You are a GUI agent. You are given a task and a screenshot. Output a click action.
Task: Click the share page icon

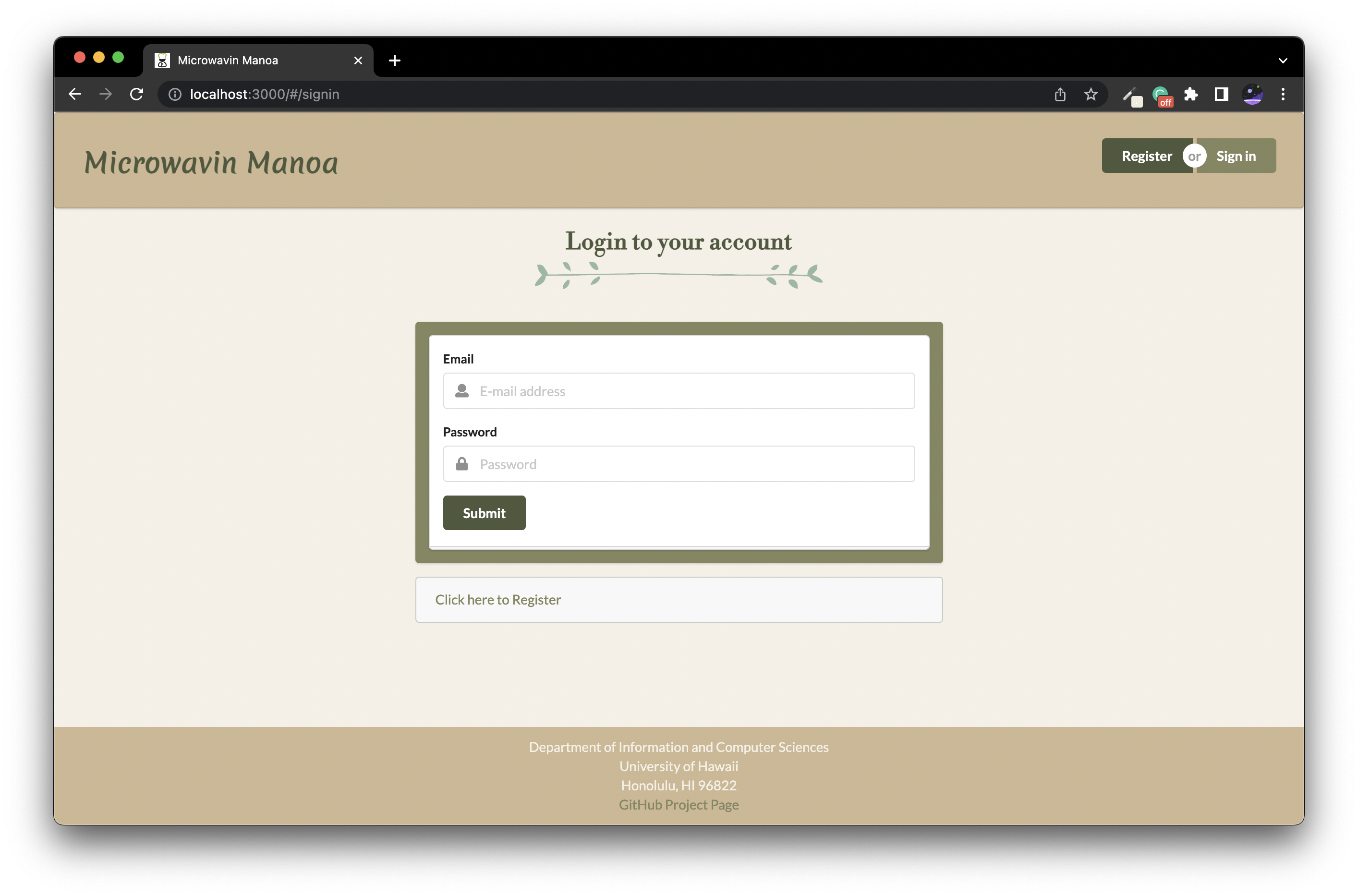coord(1060,94)
